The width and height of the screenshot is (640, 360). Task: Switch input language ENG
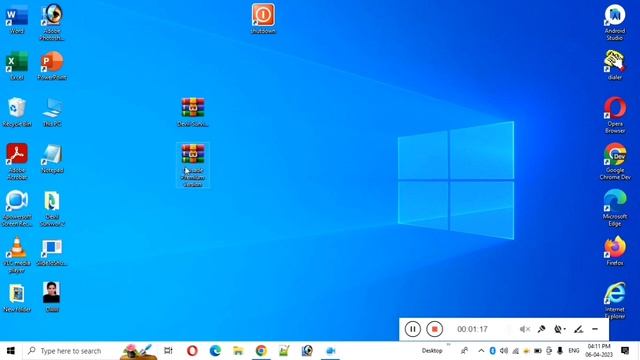[x=573, y=351]
